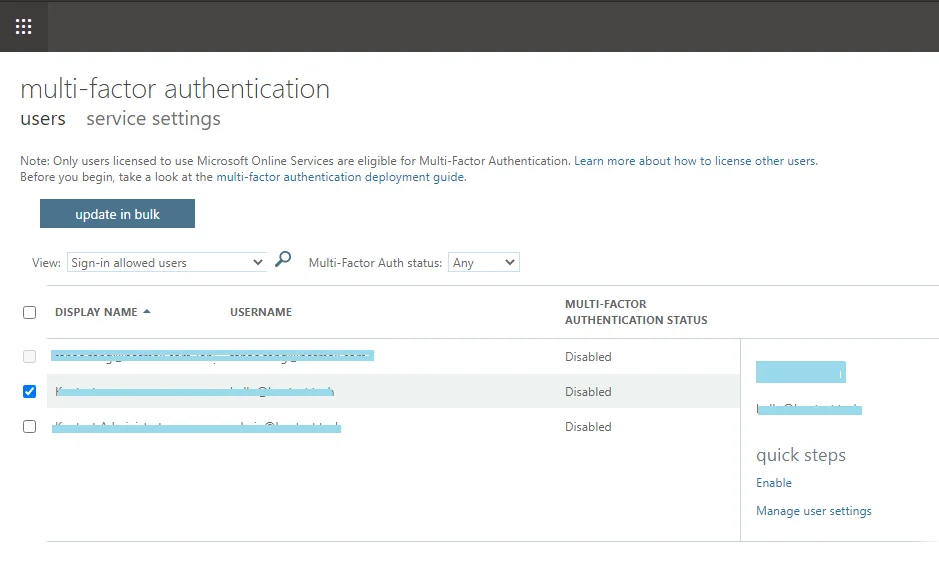Check the third user row checkbox
This screenshot has width=939, height=568.
(x=29, y=427)
